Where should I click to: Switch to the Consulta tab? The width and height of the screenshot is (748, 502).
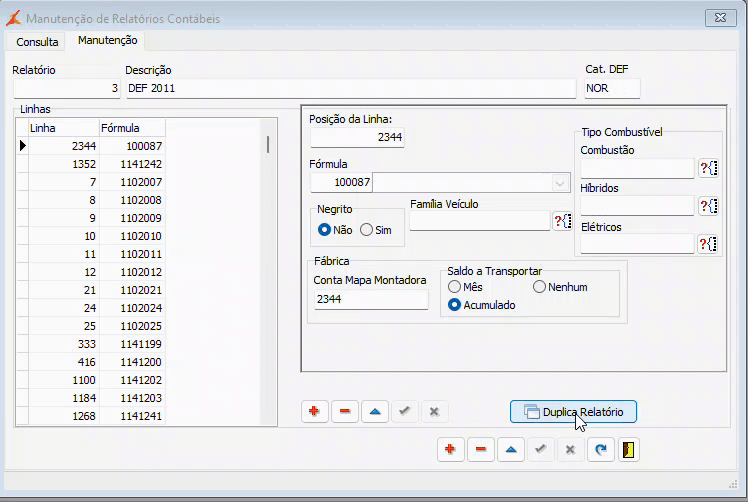(37, 42)
